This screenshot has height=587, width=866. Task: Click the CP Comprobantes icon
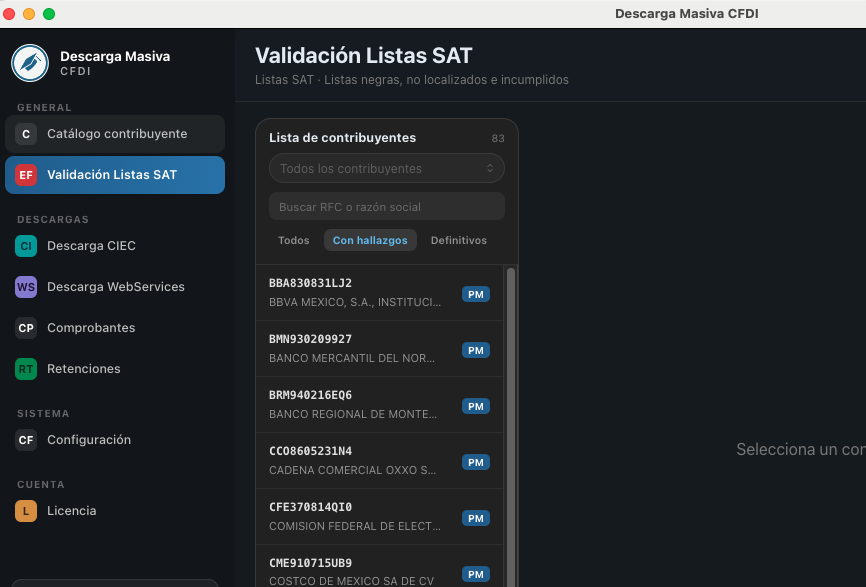coord(26,328)
